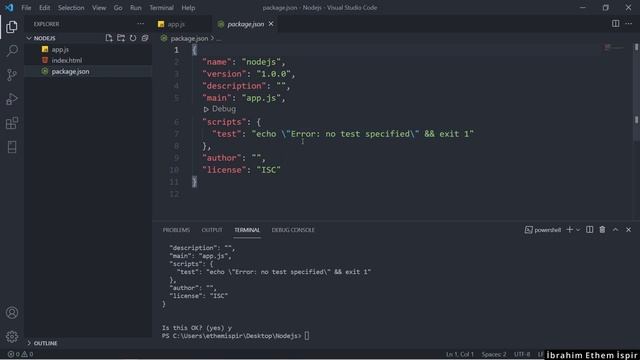This screenshot has height=360, width=640.
Task: Maximize the panel with up chevron
Action: tap(616, 230)
